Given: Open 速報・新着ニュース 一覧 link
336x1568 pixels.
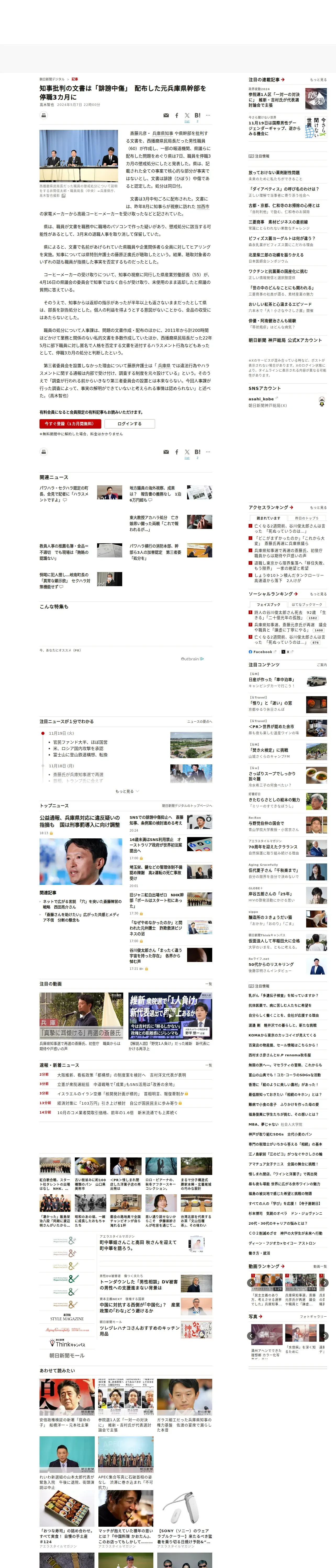Looking at the screenshot, I should coord(209,1065).
